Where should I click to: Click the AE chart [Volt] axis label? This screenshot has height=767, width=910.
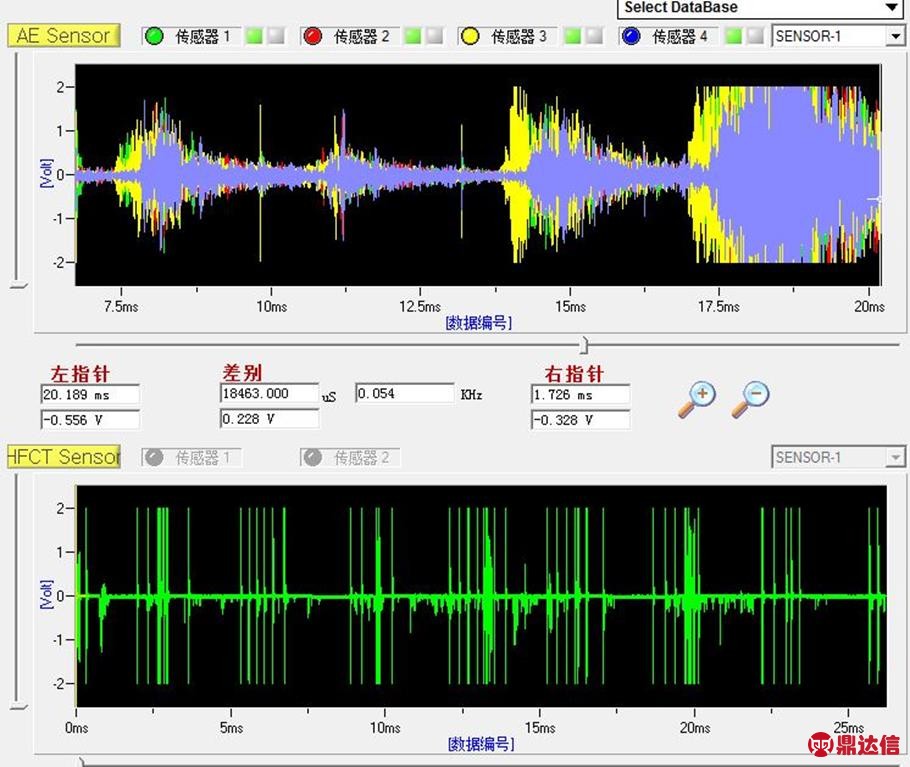[x=46, y=173]
